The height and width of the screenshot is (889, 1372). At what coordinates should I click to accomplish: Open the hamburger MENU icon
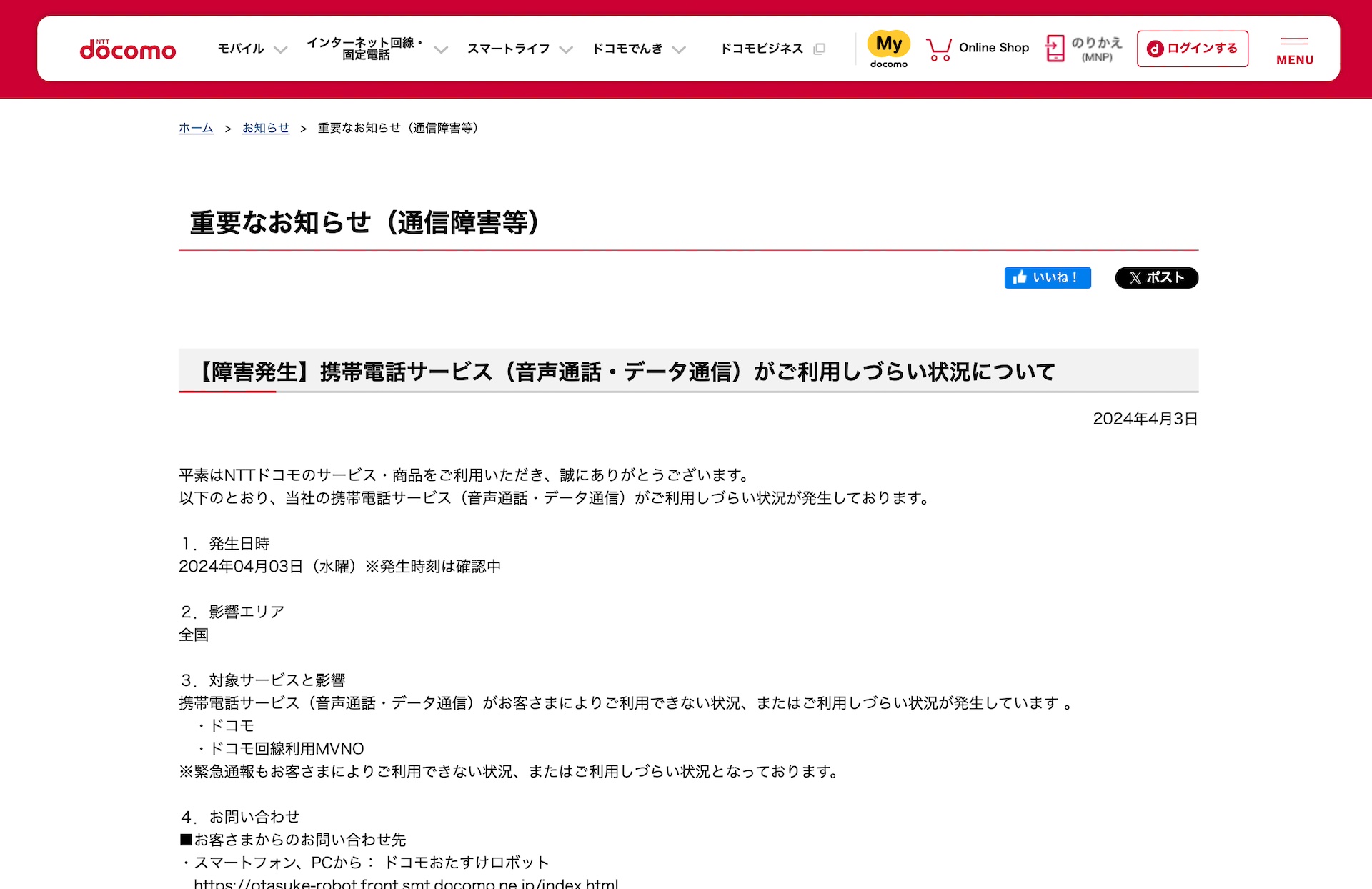[x=1295, y=51]
